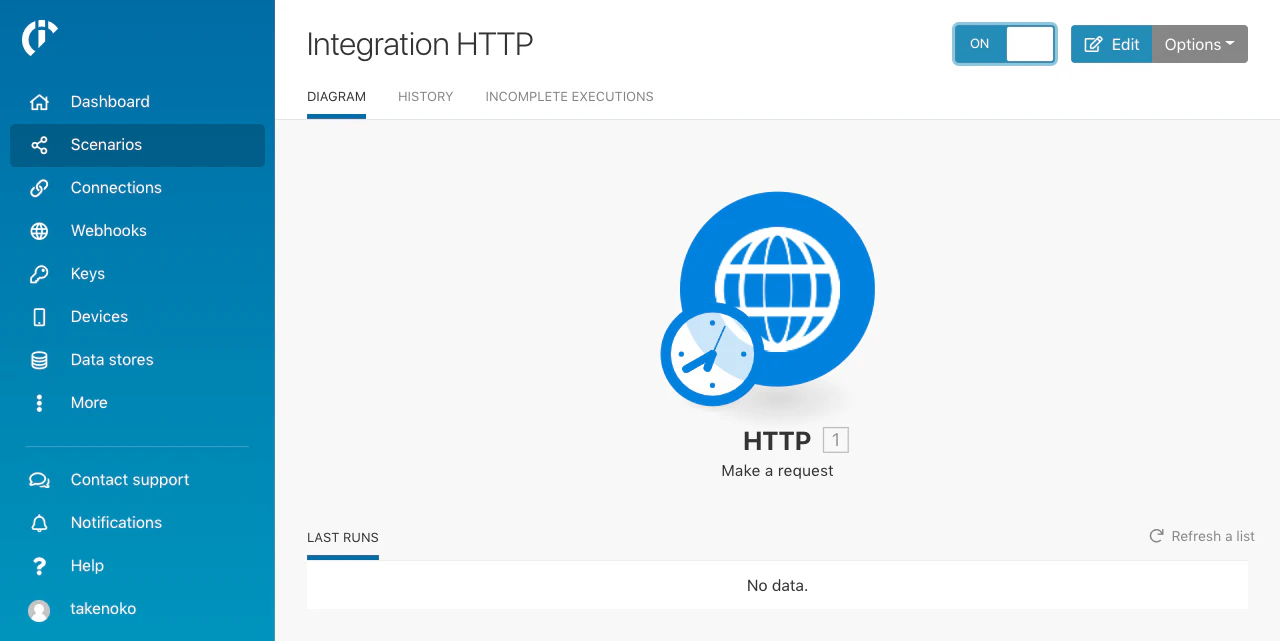Click the refresh arrow icon
Image resolution: width=1280 pixels, height=641 pixels.
pos(1156,536)
